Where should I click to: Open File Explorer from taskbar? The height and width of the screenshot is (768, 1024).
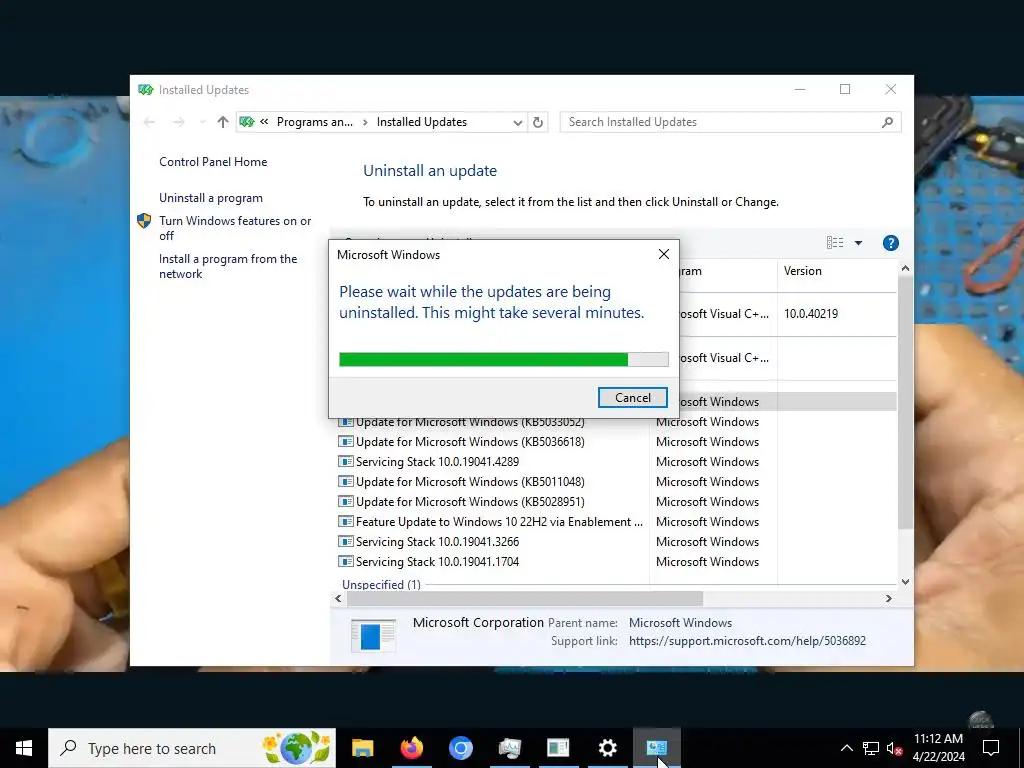[x=362, y=748]
